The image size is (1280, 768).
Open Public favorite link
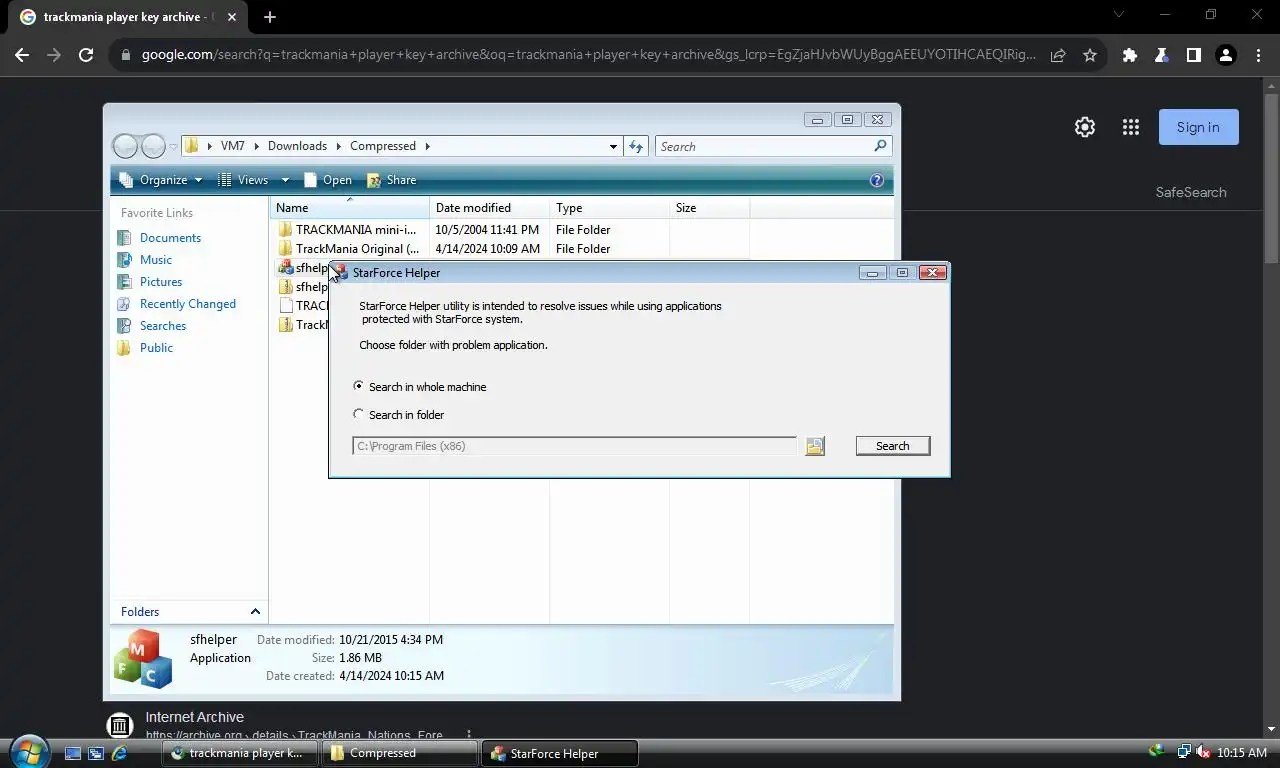(x=156, y=348)
